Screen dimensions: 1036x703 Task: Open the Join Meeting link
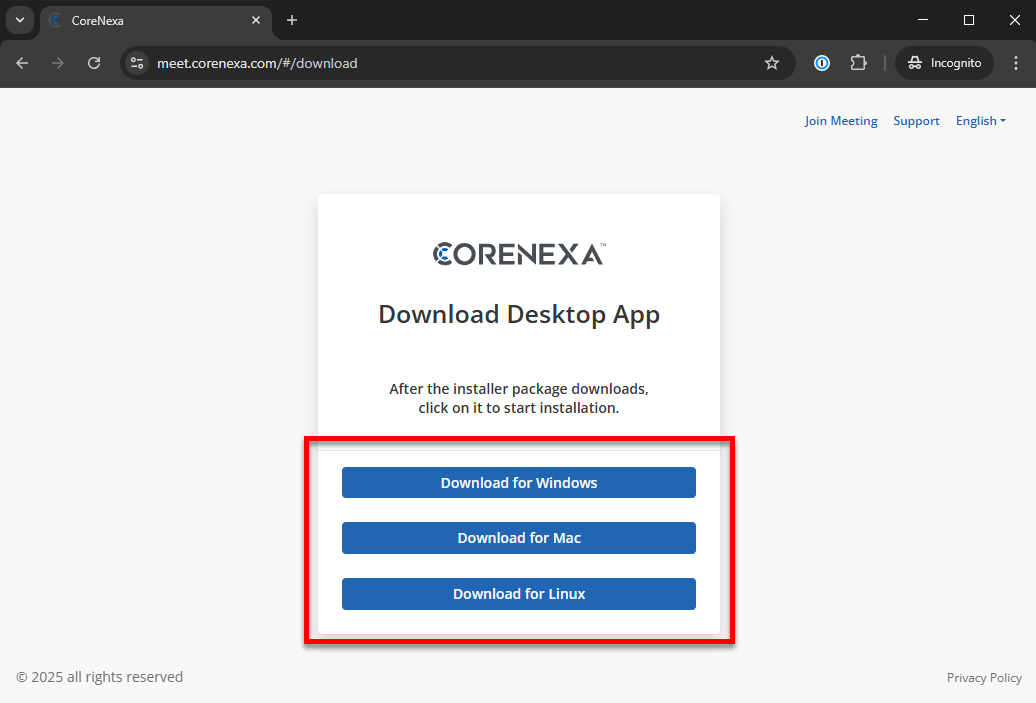click(x=840, y=120)
